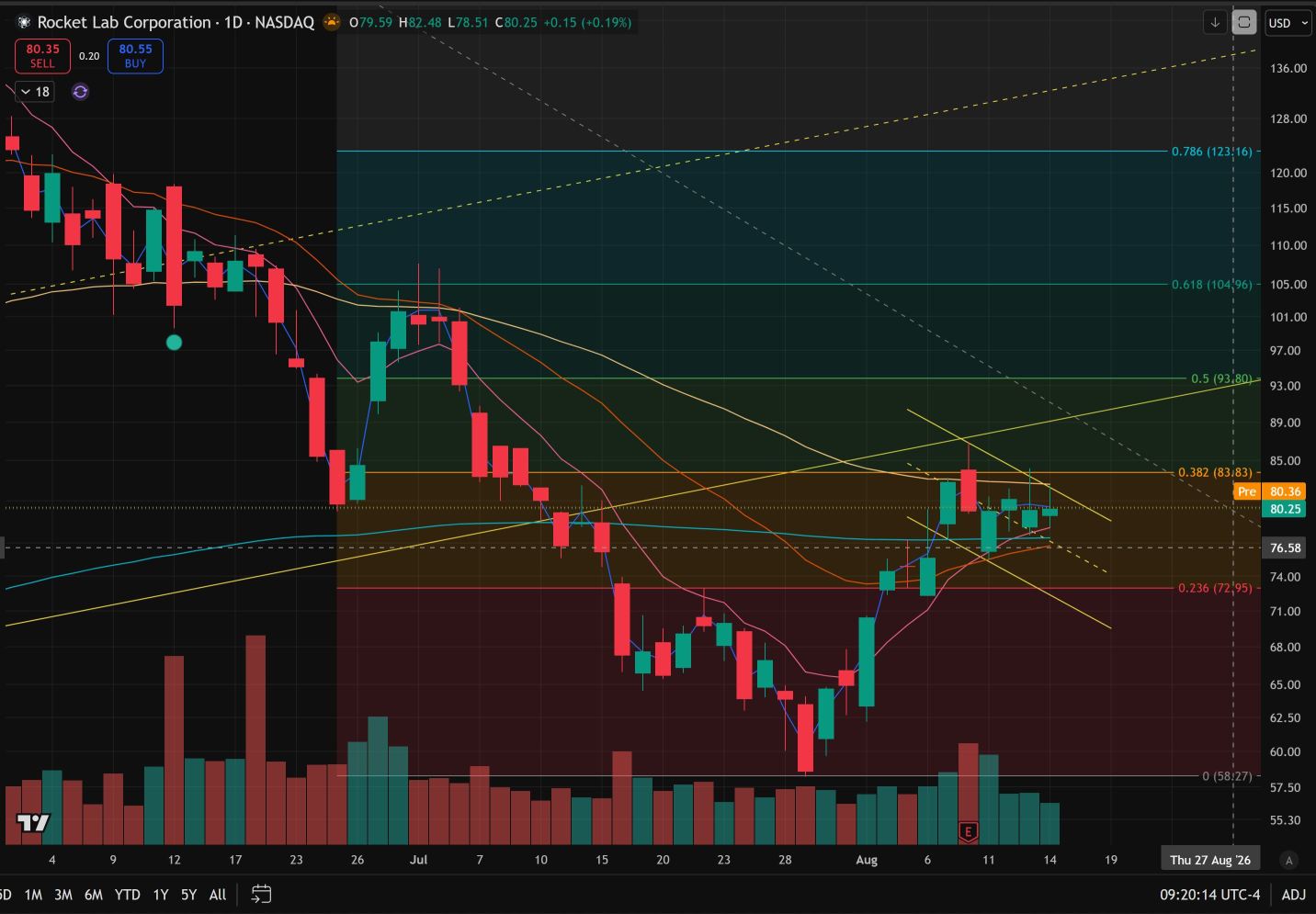Click the 0.786 (123.16) Fibonacci level label
Viewport: 1316px width, 914px height.
(1211, 152)
